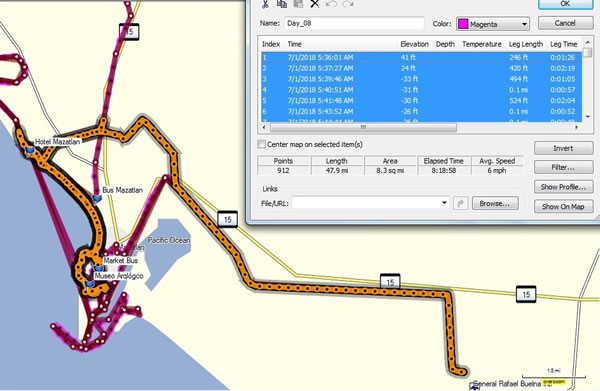Click the link arrow beside File/URL

point(460,203)
